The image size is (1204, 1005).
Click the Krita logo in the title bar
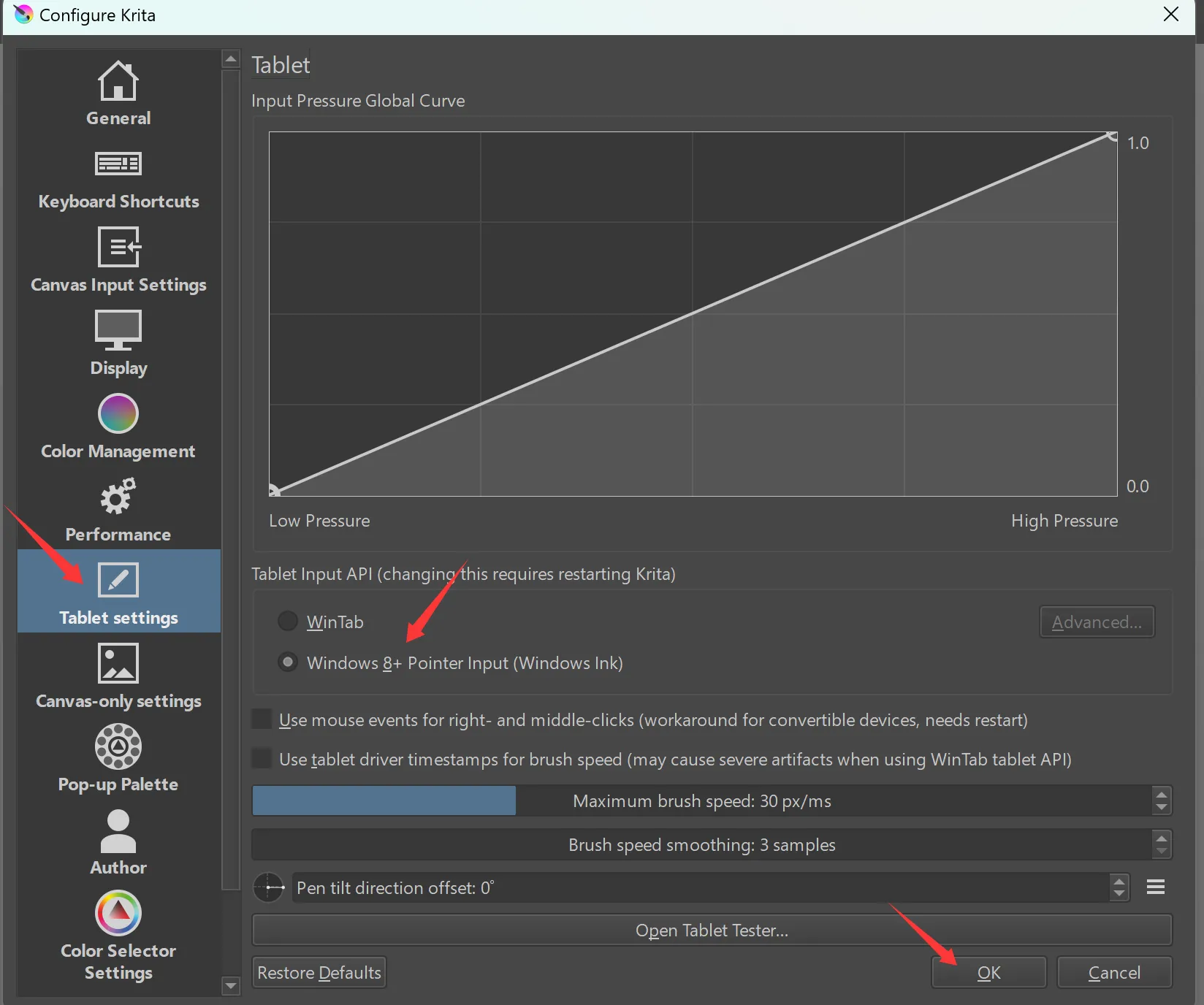pyautogui.click(x=23, y=15)
